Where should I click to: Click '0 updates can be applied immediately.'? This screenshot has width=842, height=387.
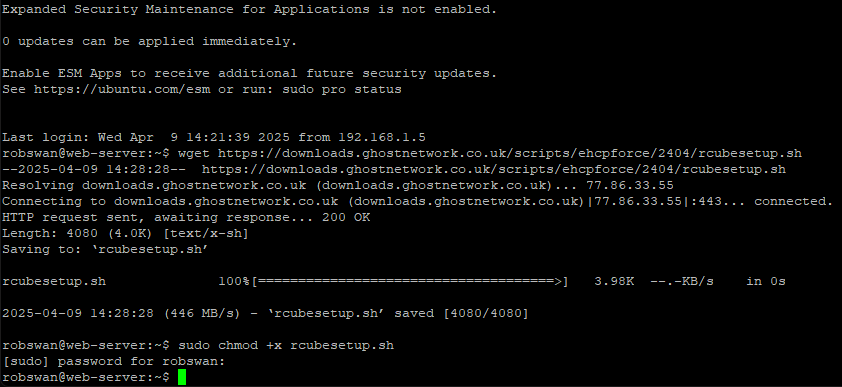pos(149,41)
